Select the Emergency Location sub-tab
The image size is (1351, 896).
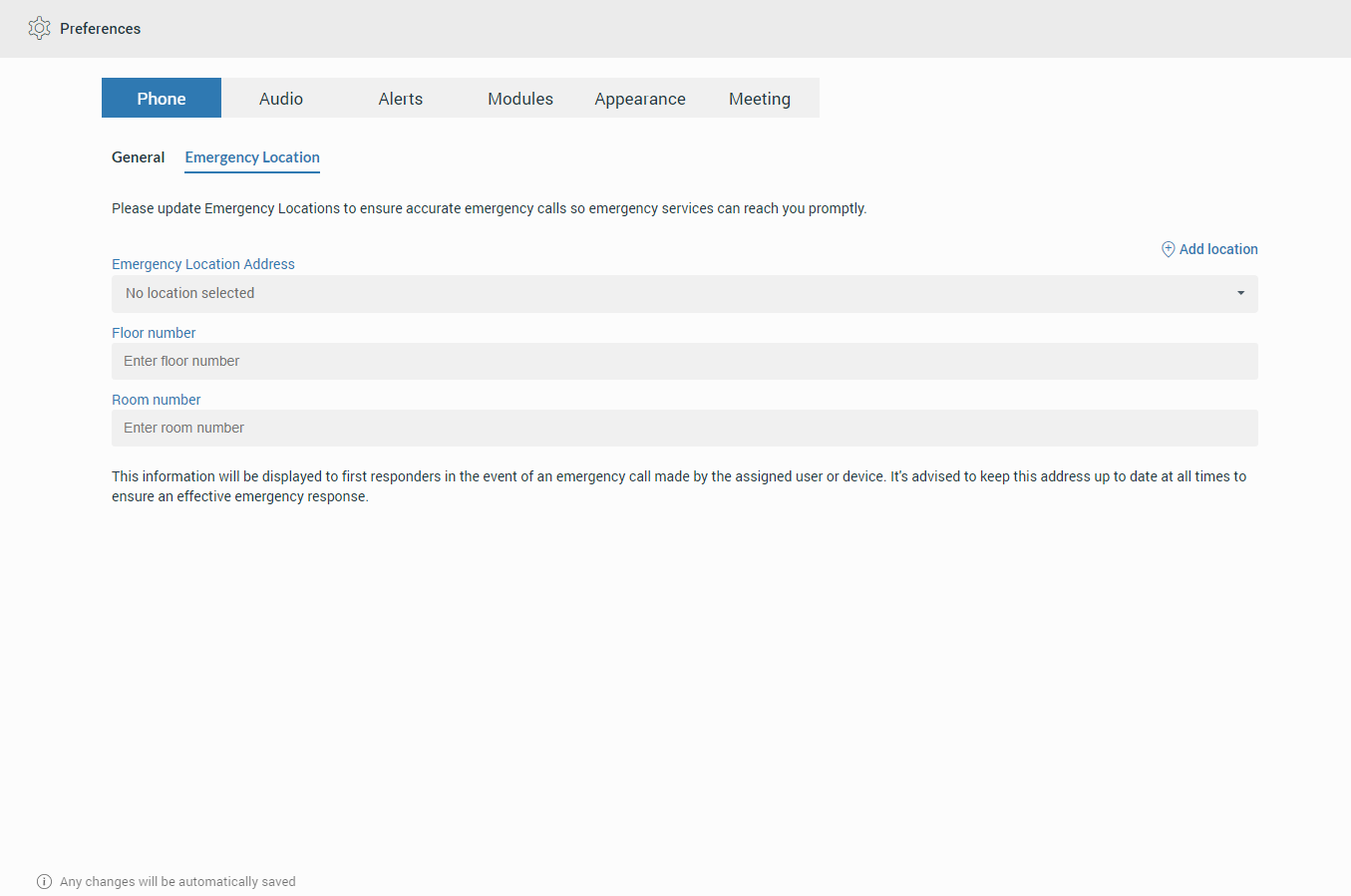[252, 157]
